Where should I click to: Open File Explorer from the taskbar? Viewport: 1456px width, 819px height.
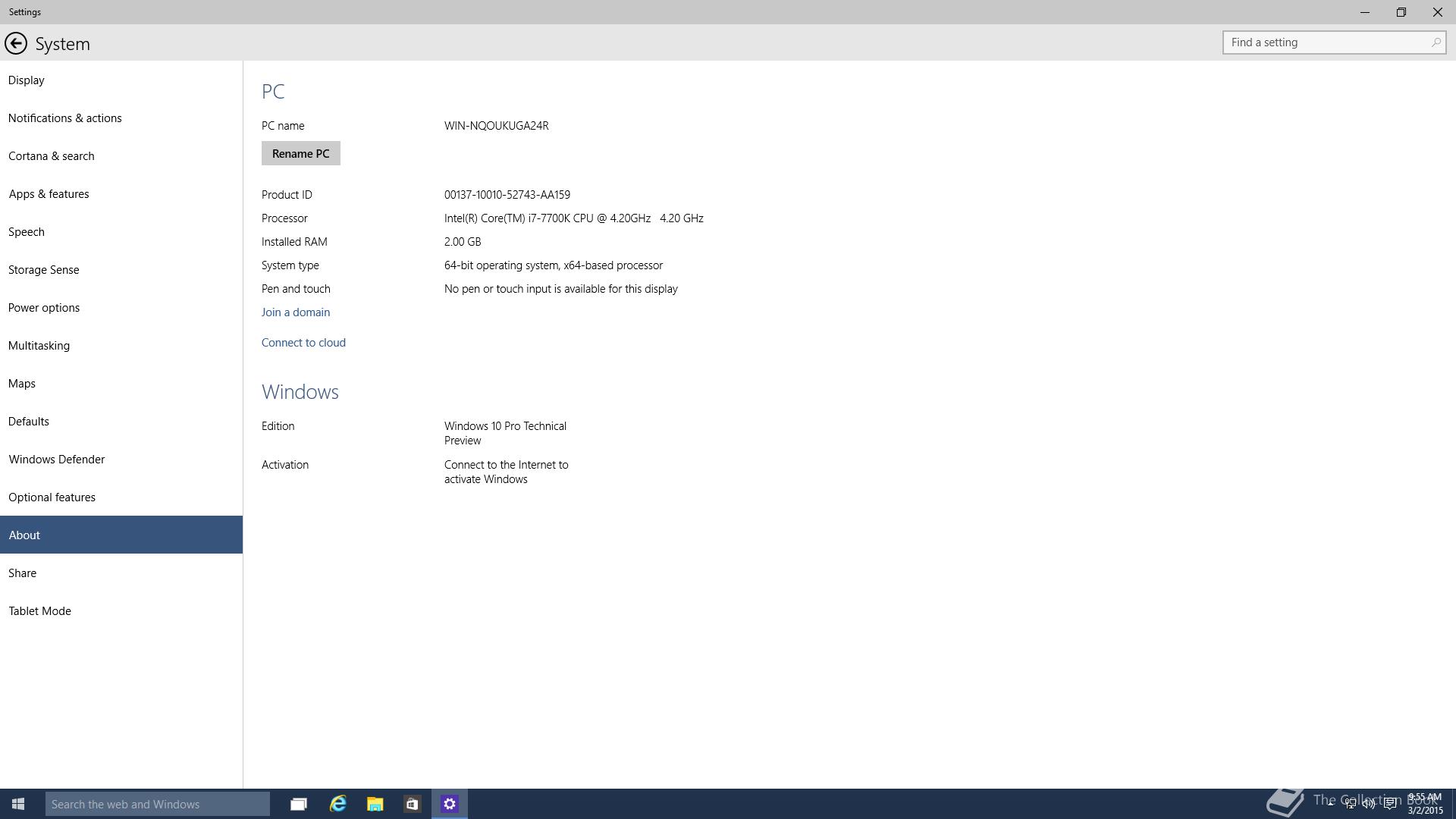(x=375, y=804)
